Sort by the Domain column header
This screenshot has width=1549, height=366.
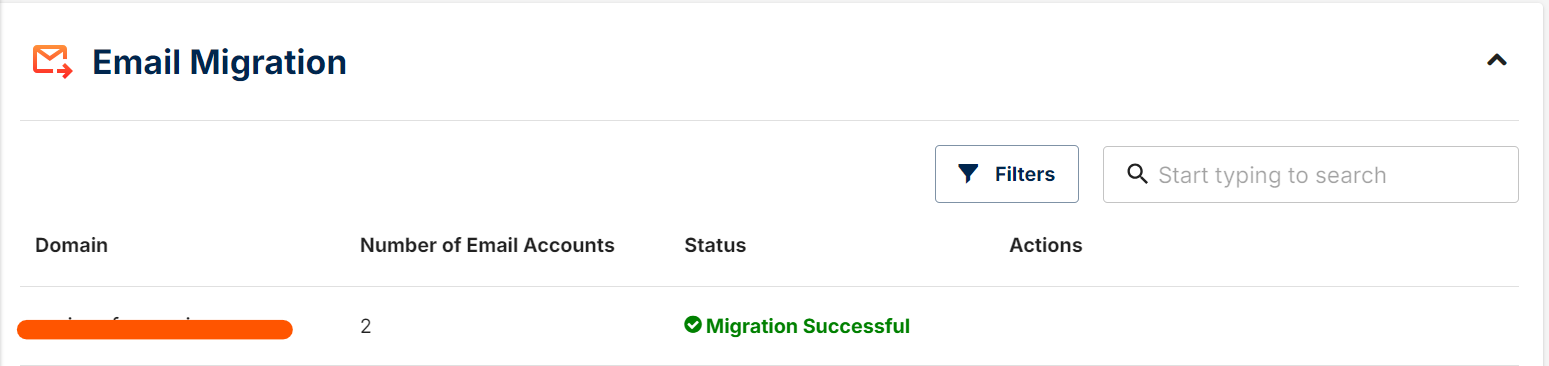click(x=72, y=245)
